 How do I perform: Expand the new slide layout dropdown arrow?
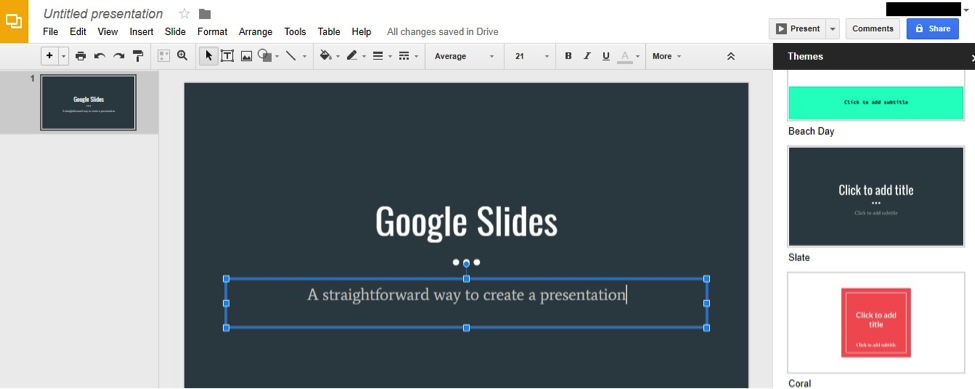click(x=63, y=56)
